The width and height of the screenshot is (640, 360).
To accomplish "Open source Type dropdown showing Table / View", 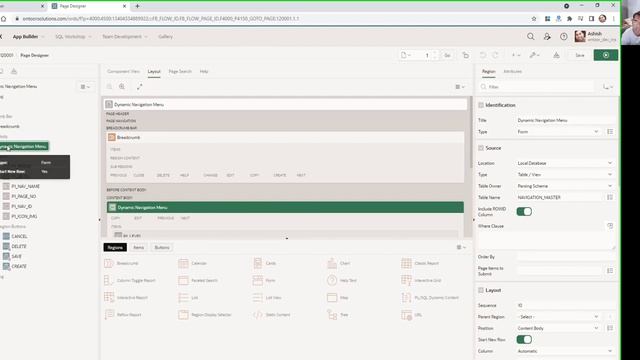I will pos(565,174).
